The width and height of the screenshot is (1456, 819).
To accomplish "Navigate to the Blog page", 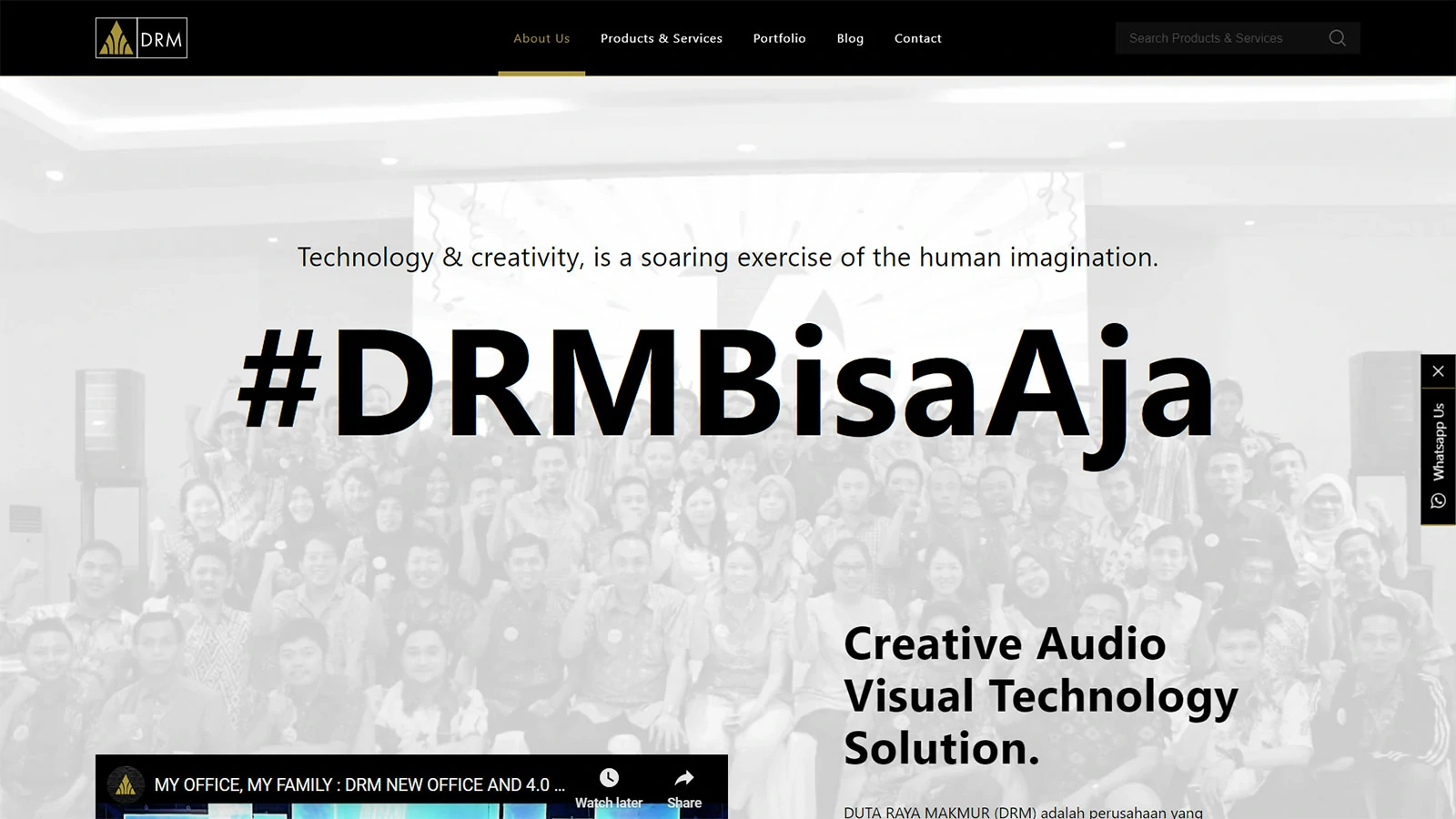I will (x=850, y=38).
